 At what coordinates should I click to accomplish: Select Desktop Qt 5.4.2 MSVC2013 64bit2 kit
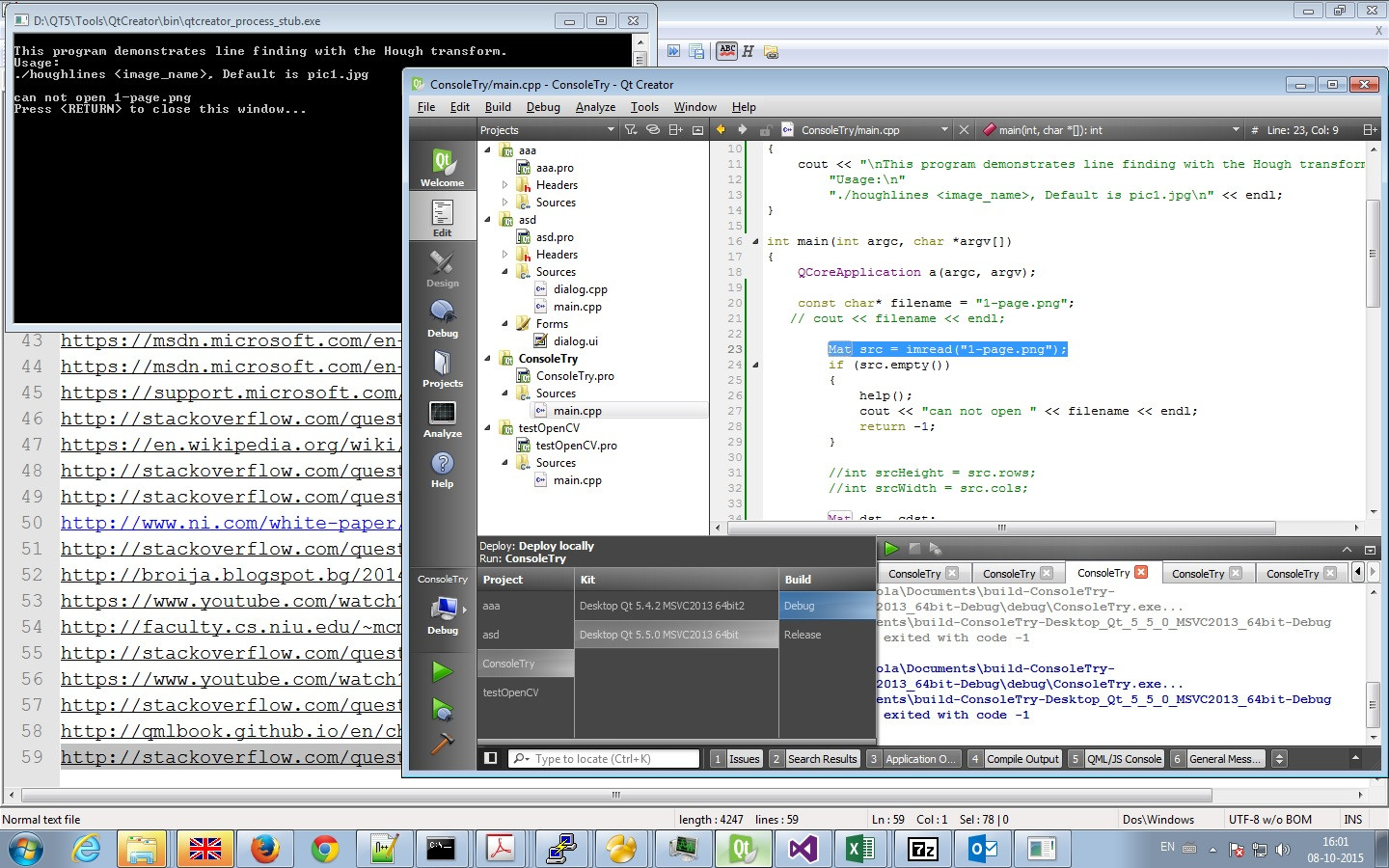click(676, 606)
